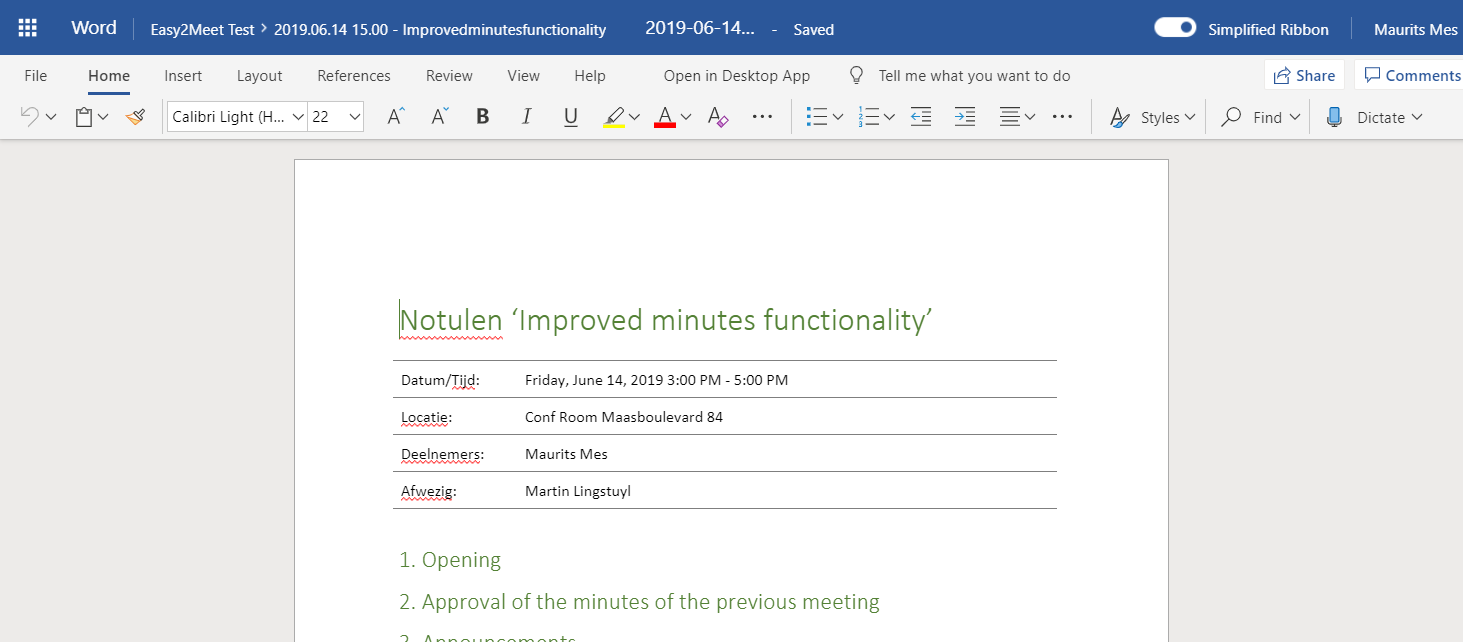
Task: Click the Bullets list icon
Action: tap(817, 117)
